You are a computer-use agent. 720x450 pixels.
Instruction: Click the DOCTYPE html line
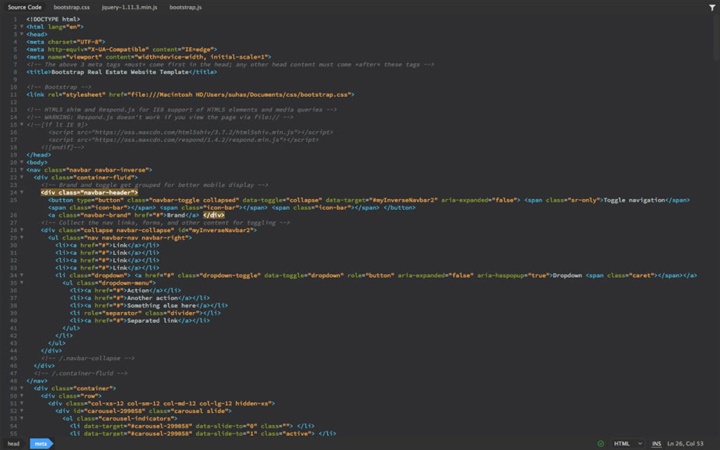coord(53,19)
